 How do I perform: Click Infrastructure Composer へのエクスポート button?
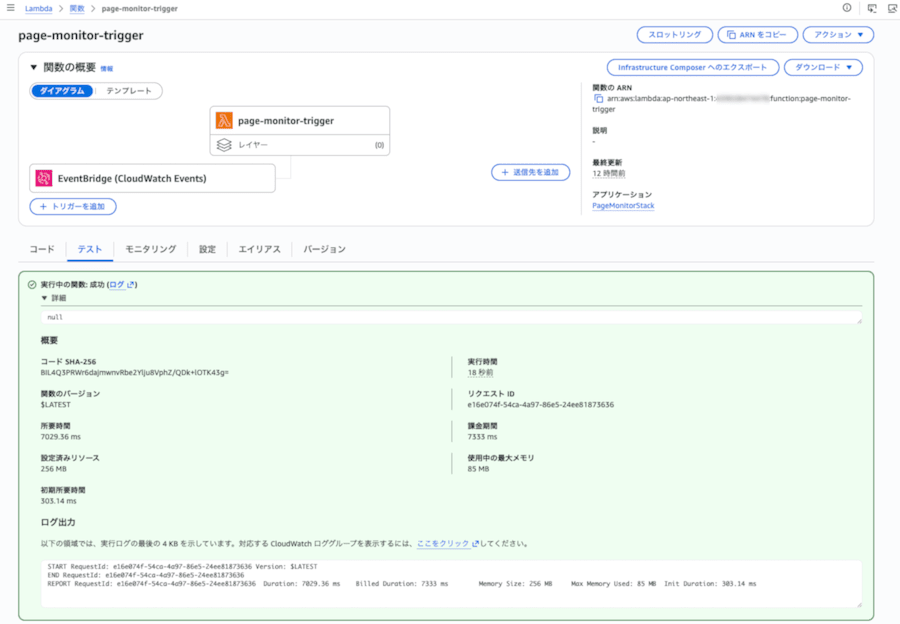(693, 67)
